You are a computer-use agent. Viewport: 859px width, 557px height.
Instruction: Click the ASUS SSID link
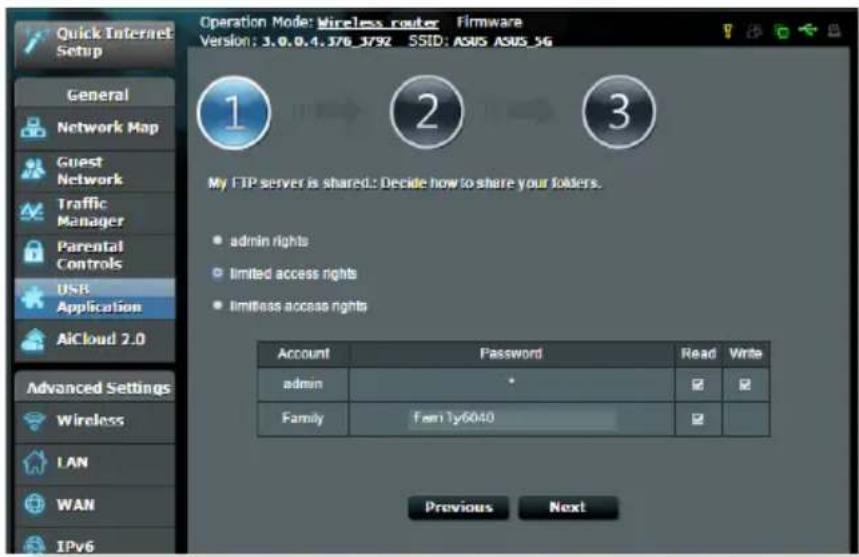tap(470, 42)
